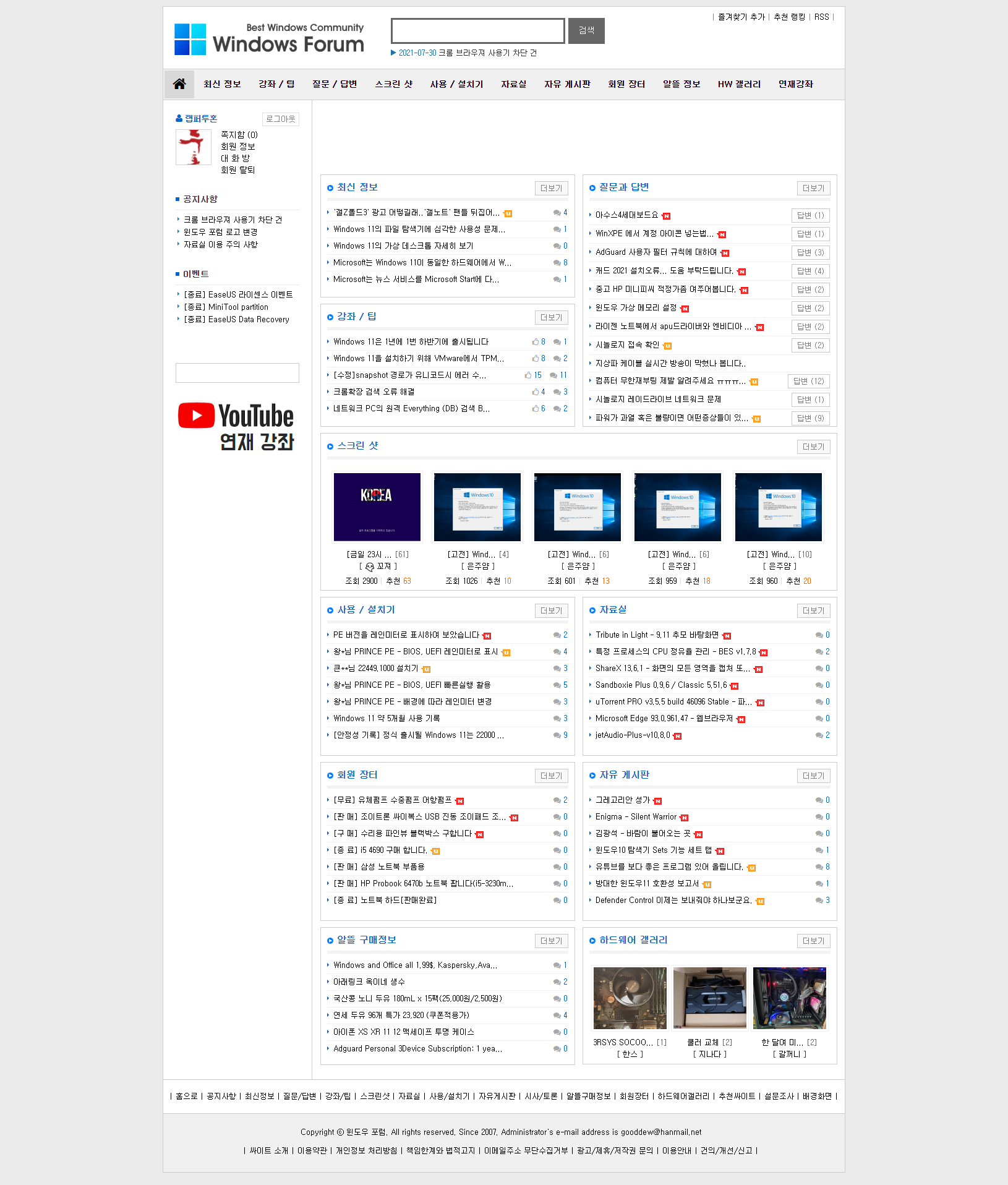Click 설문조사 in the footer navigation
The width and height of the screenshot is (1008, 1185).
(779, 1096)
